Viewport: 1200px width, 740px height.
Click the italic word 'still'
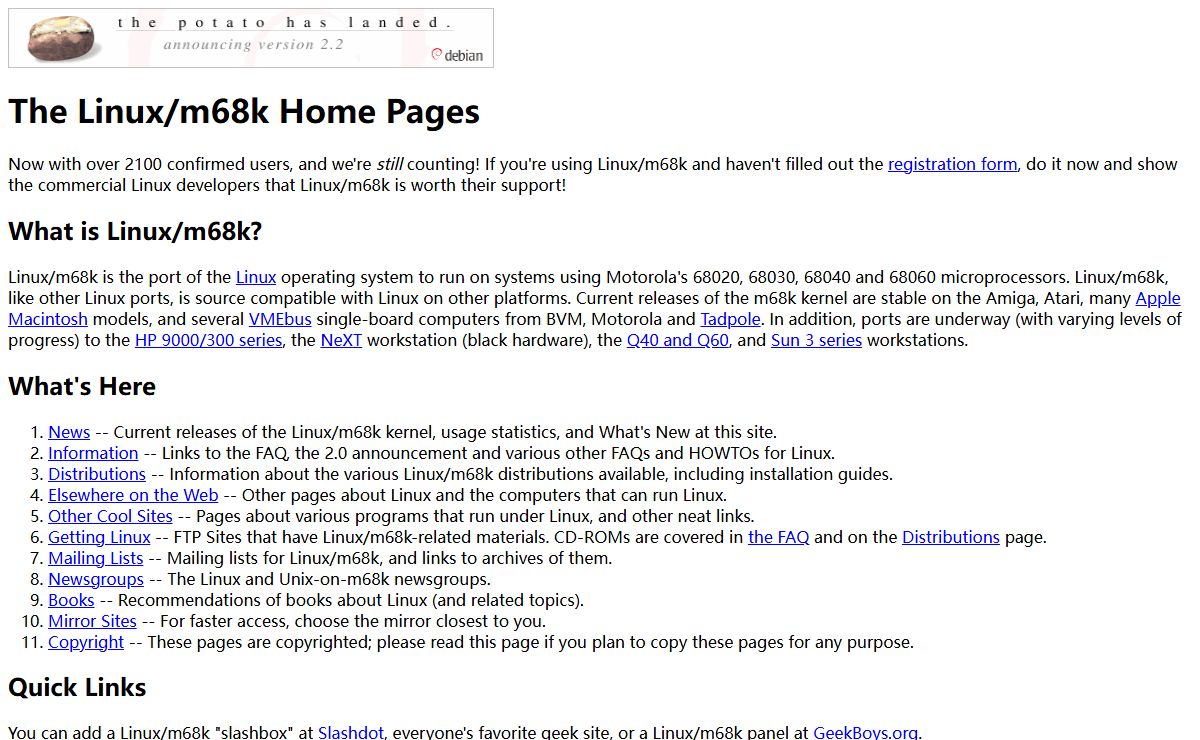388,164
